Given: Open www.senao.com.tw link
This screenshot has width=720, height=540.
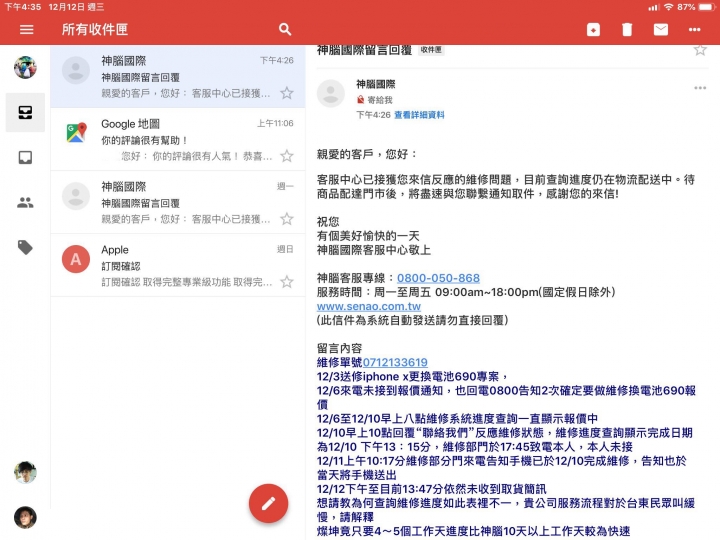Looking at the screenshot, I should click(x=369, y=306).
